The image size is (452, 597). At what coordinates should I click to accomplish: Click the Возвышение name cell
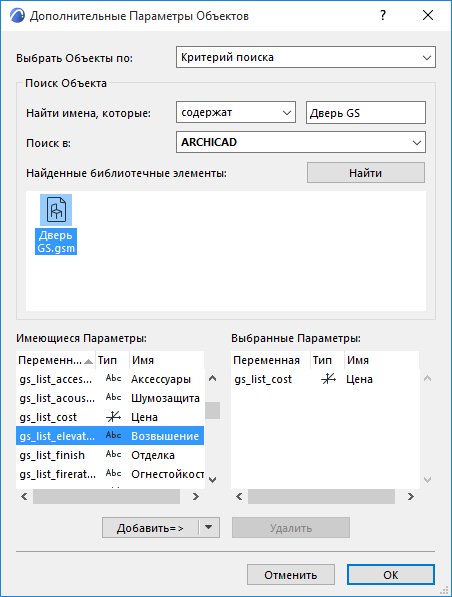(x=165, y=436)
